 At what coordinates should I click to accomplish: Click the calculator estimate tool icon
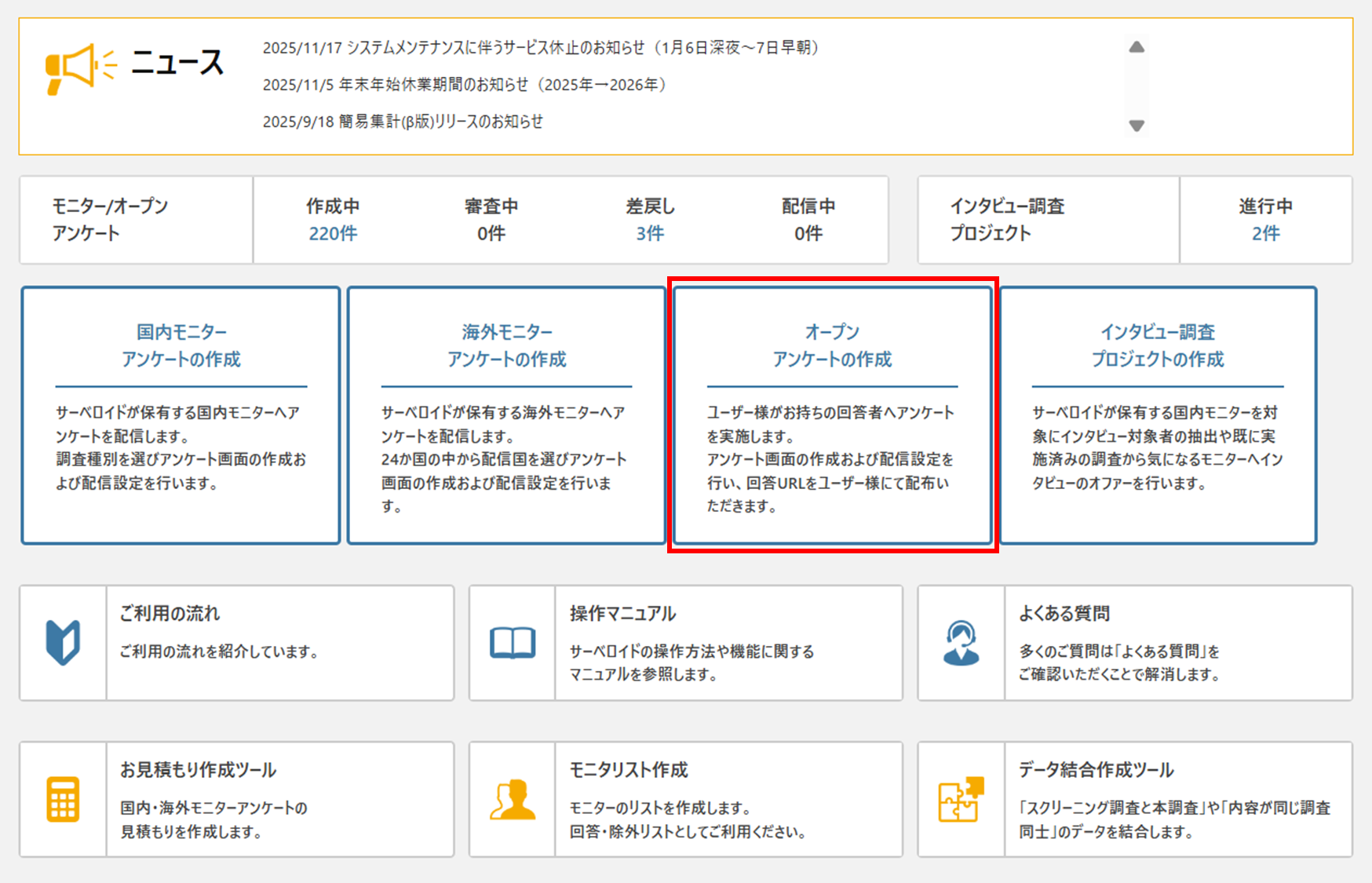(63, 799)
